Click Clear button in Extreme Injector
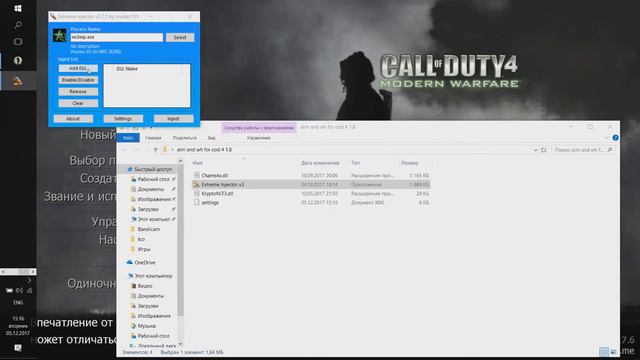This screenshot has width=640, height=360. pyautogui.click(x=78, y=103)
